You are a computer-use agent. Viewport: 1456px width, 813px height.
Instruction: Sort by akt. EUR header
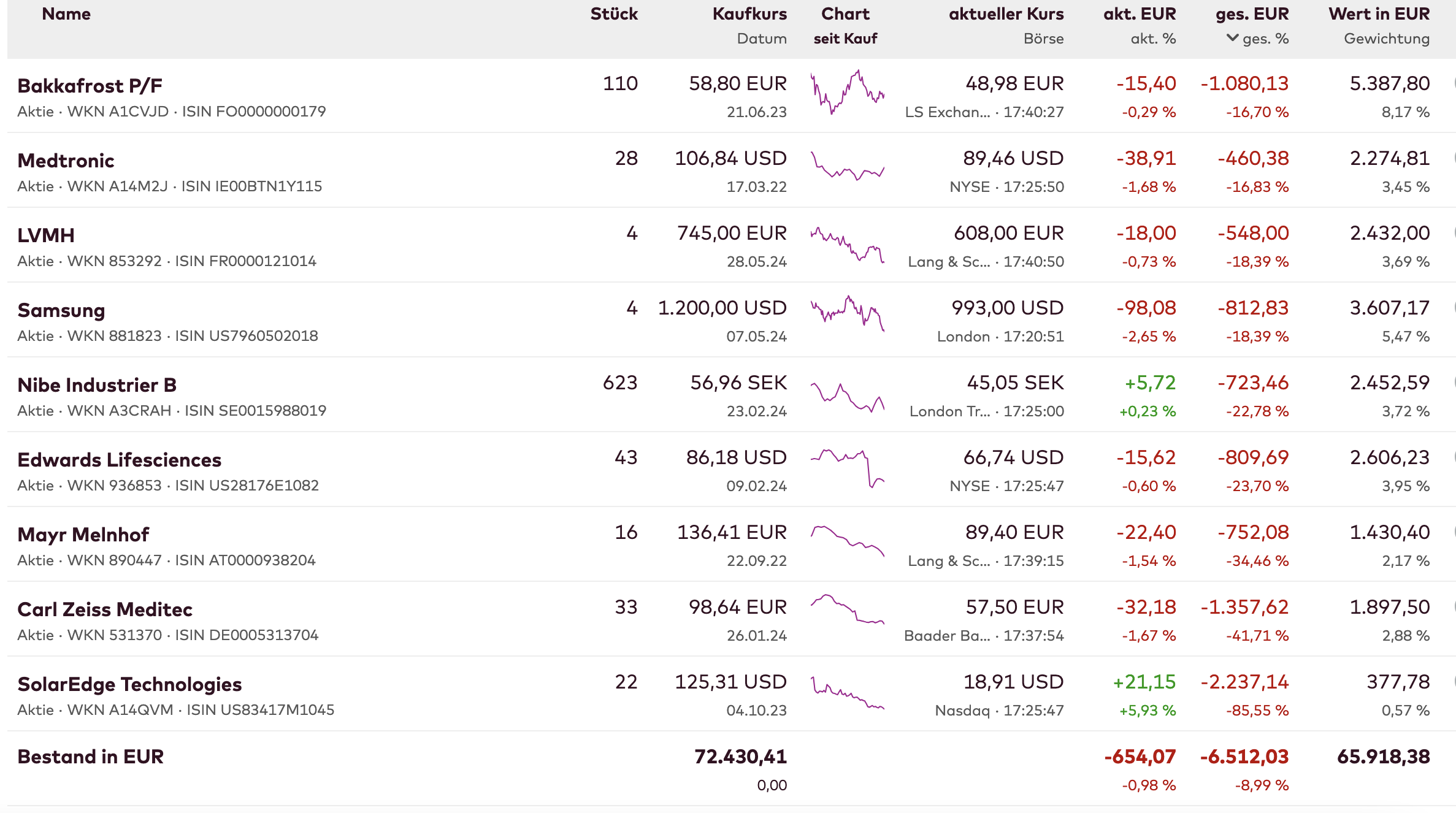(1140, 14)
